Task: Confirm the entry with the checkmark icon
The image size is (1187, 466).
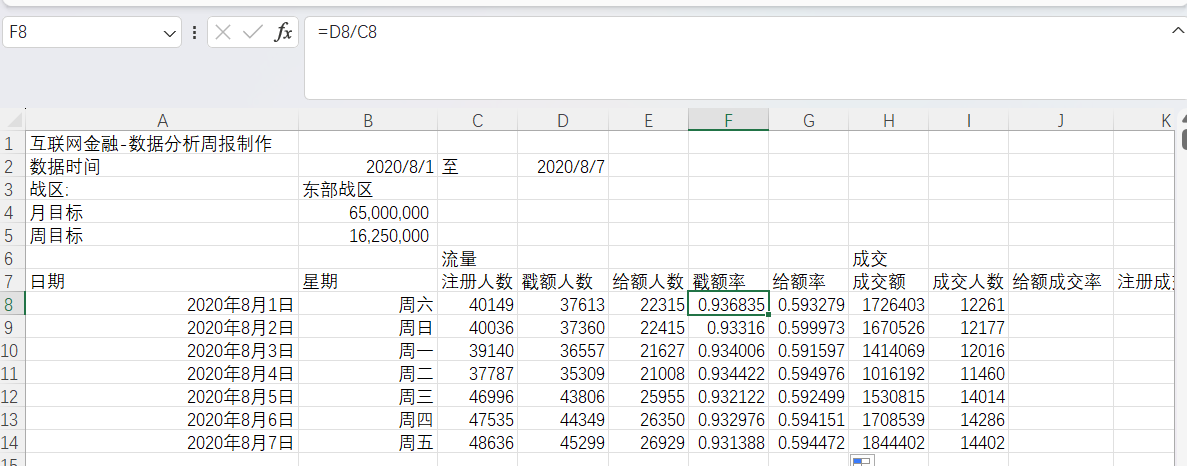Action: tap(253, 32)
